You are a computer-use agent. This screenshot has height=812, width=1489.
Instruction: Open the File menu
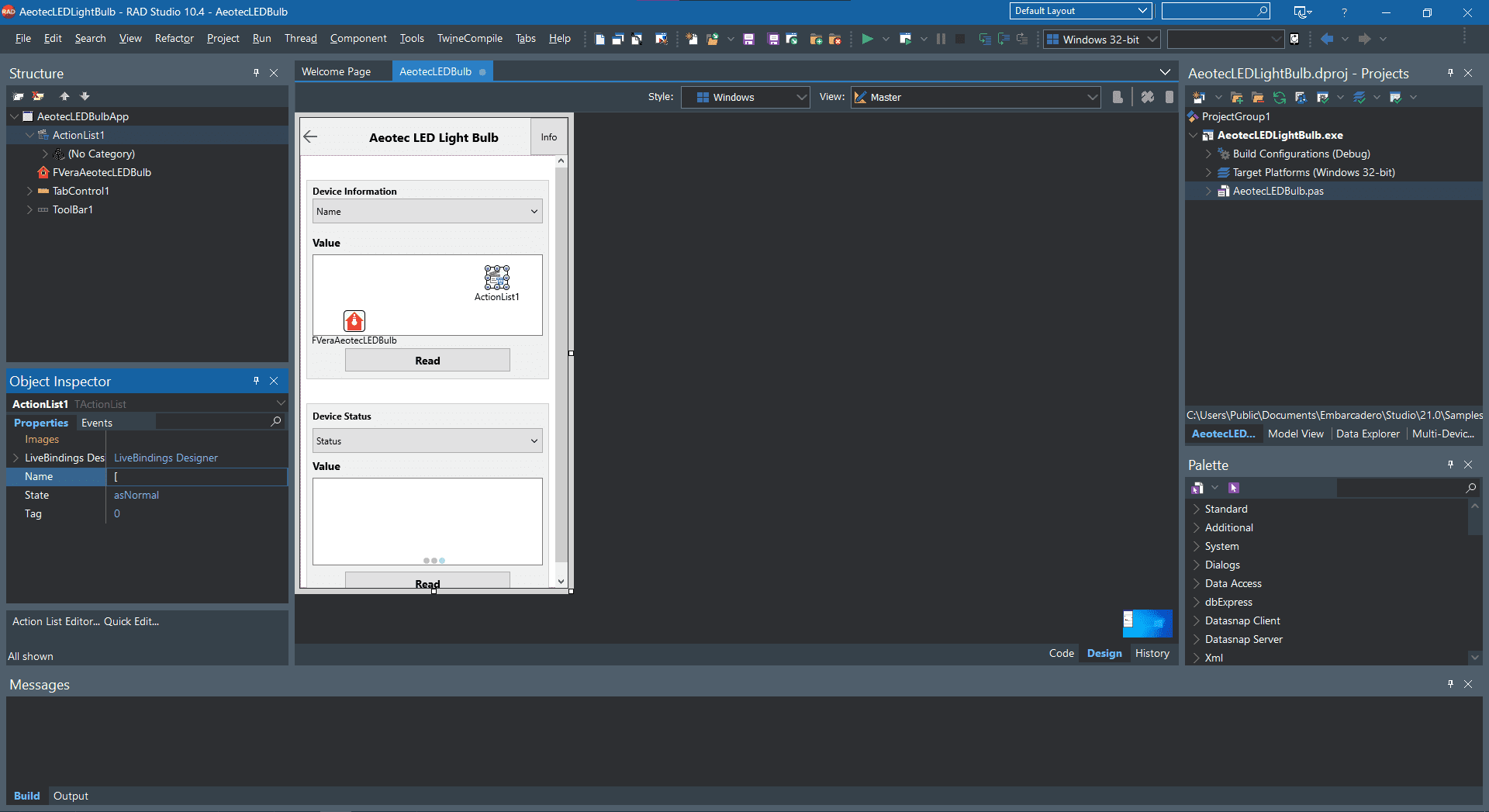(x=23, y=39)
